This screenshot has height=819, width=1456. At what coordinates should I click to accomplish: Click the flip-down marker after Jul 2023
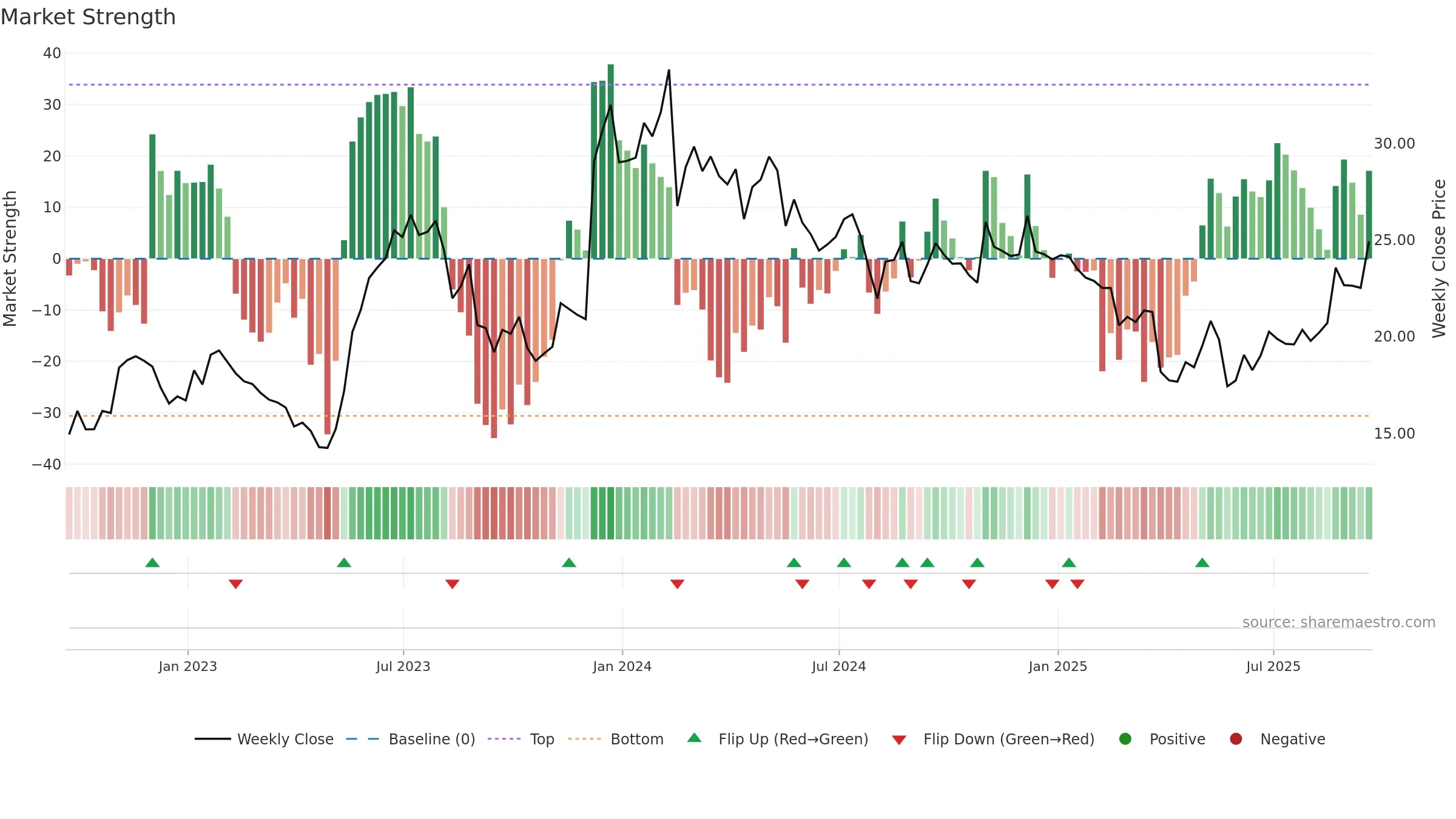tap(453, 584)
